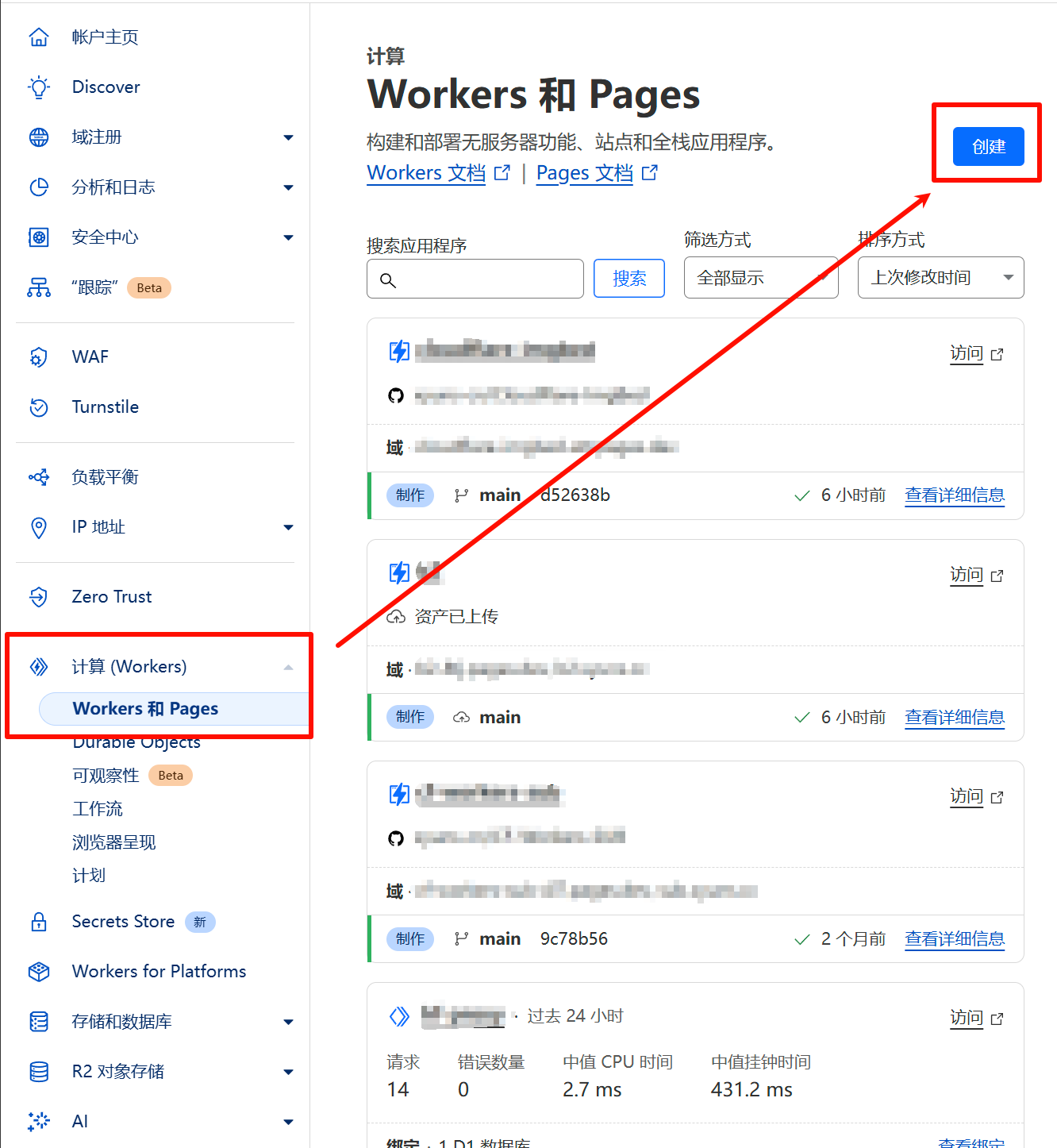Click the 搜索 button

point(629,279)
